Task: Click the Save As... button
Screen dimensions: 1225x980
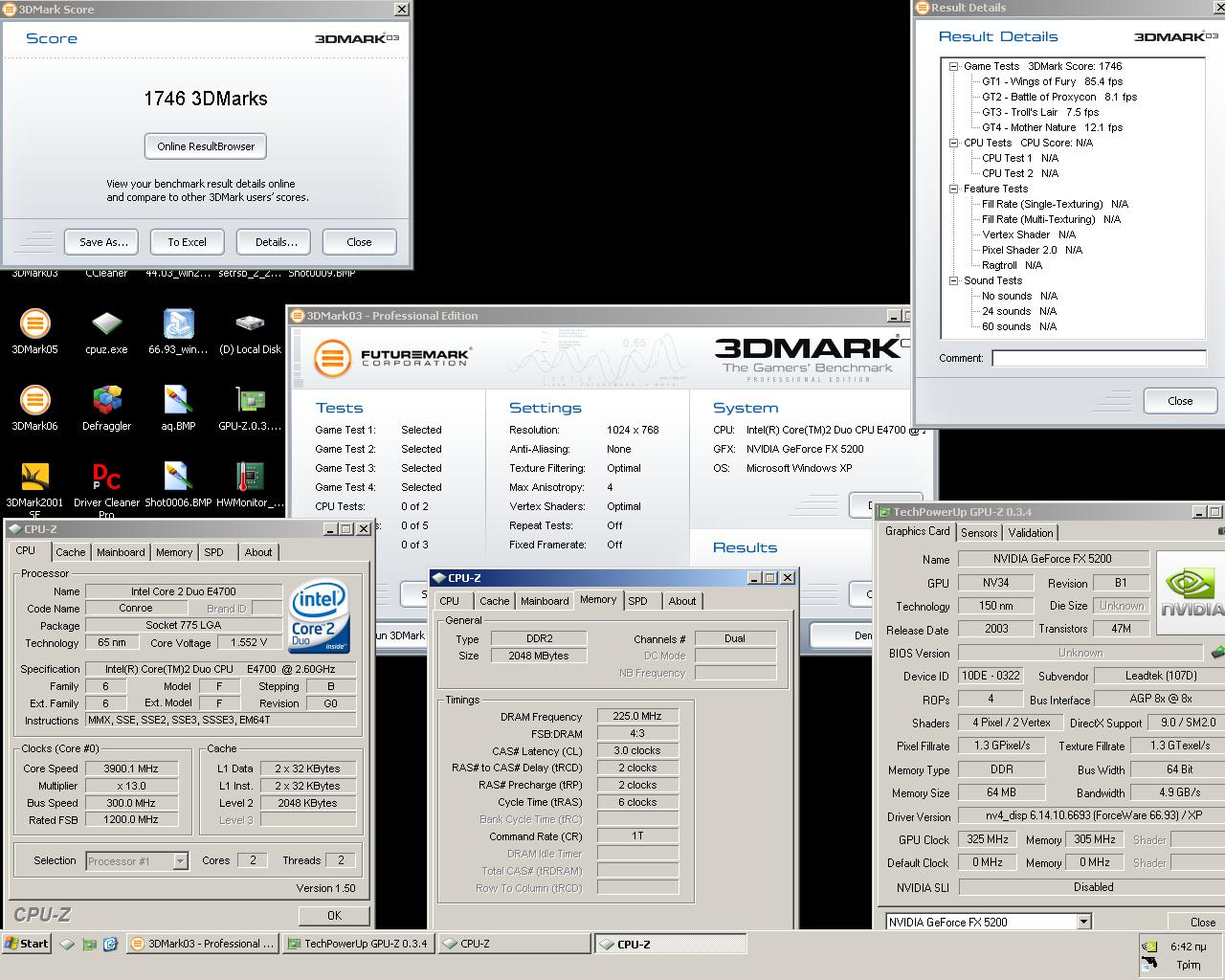Action: pos(103,242)
